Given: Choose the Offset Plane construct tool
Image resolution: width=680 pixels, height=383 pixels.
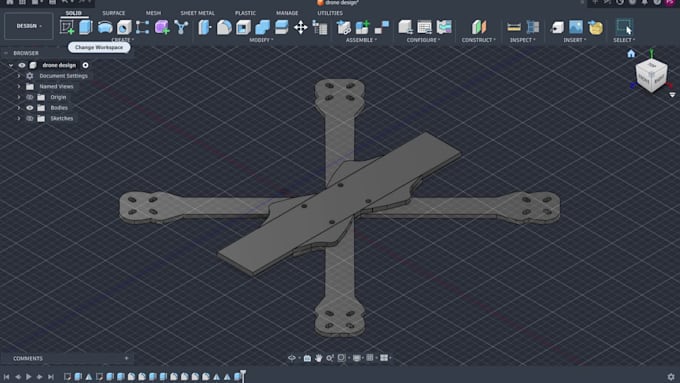Looking at the screenshot, I should point(479,27).
